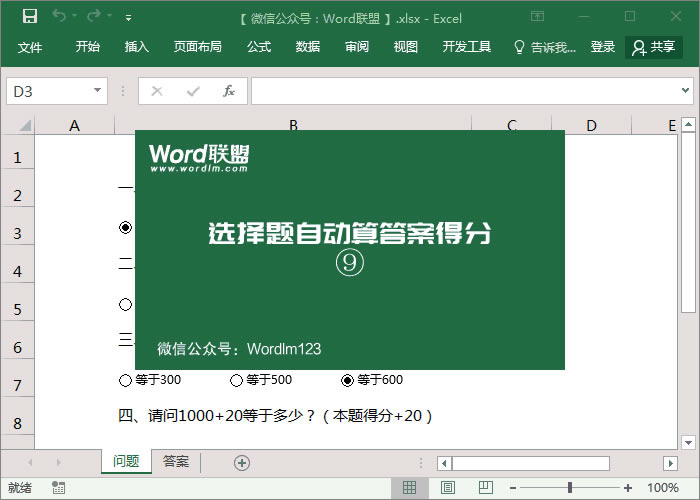Switch to the 答案 sheet tab
700x500 pixels.
click(x=176, y=462)
